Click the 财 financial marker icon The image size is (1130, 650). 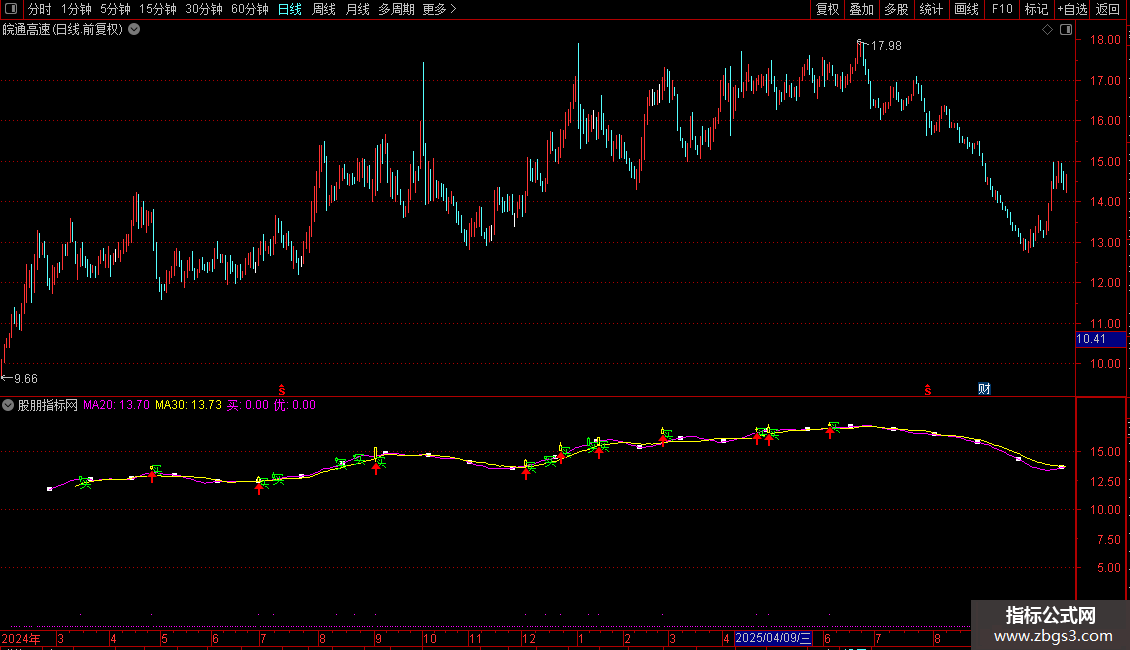click(x=984, y=388)
